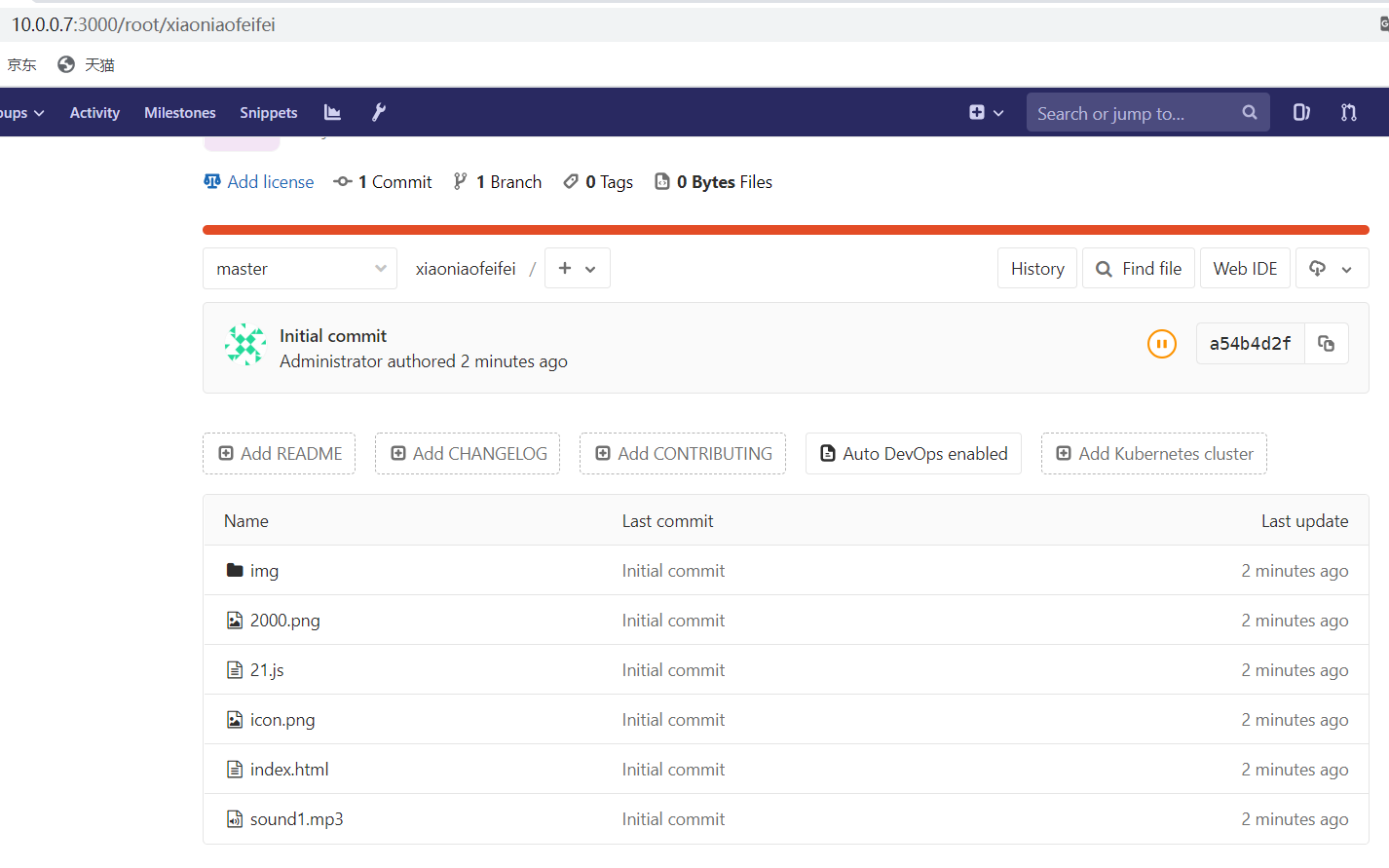The width and height of the screenshot is (1389, 868).
Task: Open the plus add-file dropdown
Action: [x=577, y=269]
